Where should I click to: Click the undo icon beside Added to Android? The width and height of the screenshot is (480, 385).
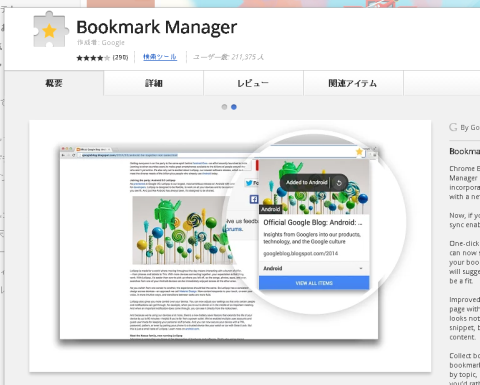click(339, 183)
